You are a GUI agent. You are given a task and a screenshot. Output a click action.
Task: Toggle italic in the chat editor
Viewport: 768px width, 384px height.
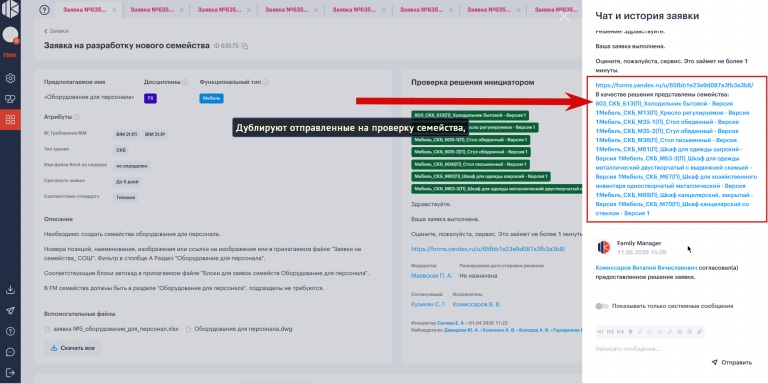(x=640, y=332)
